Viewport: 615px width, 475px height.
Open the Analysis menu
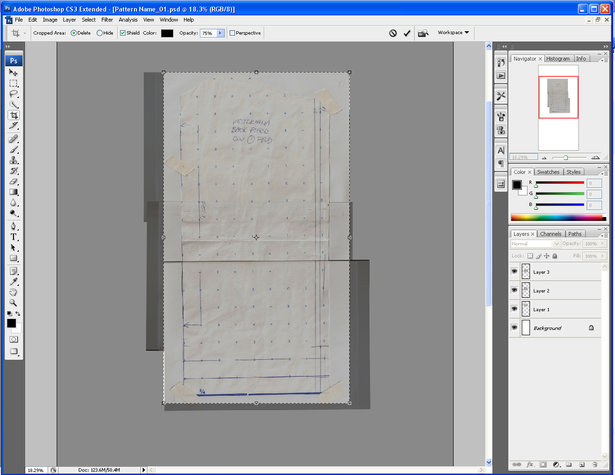tap(128, 20)
